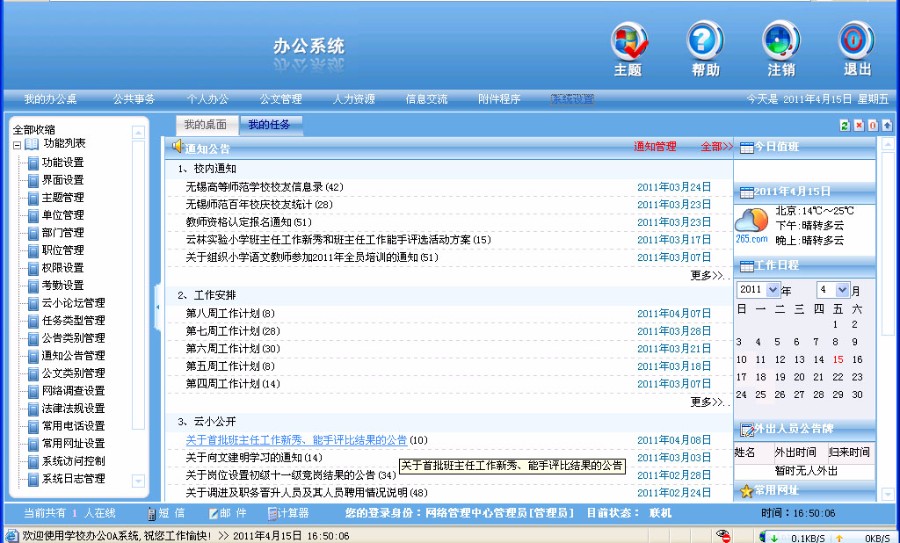Open 关于向文建明学习的通知
Screen dimensions: 900x543
(254, 457)
